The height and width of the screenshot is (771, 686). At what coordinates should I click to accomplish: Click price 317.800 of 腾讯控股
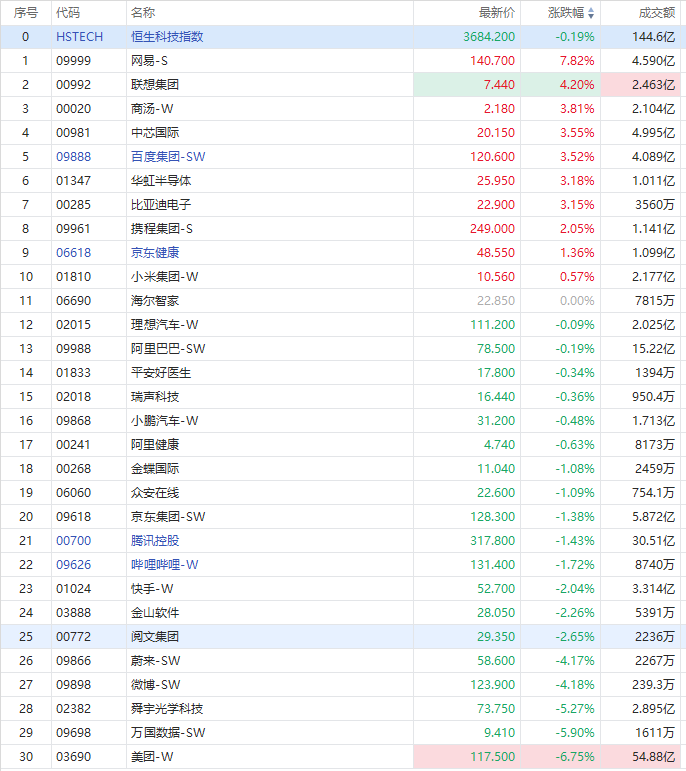tap(492, 541)
